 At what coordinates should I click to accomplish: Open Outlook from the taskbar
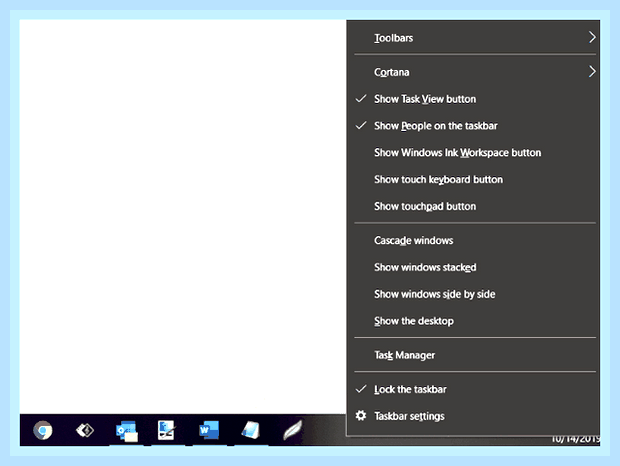coord(127,431)
